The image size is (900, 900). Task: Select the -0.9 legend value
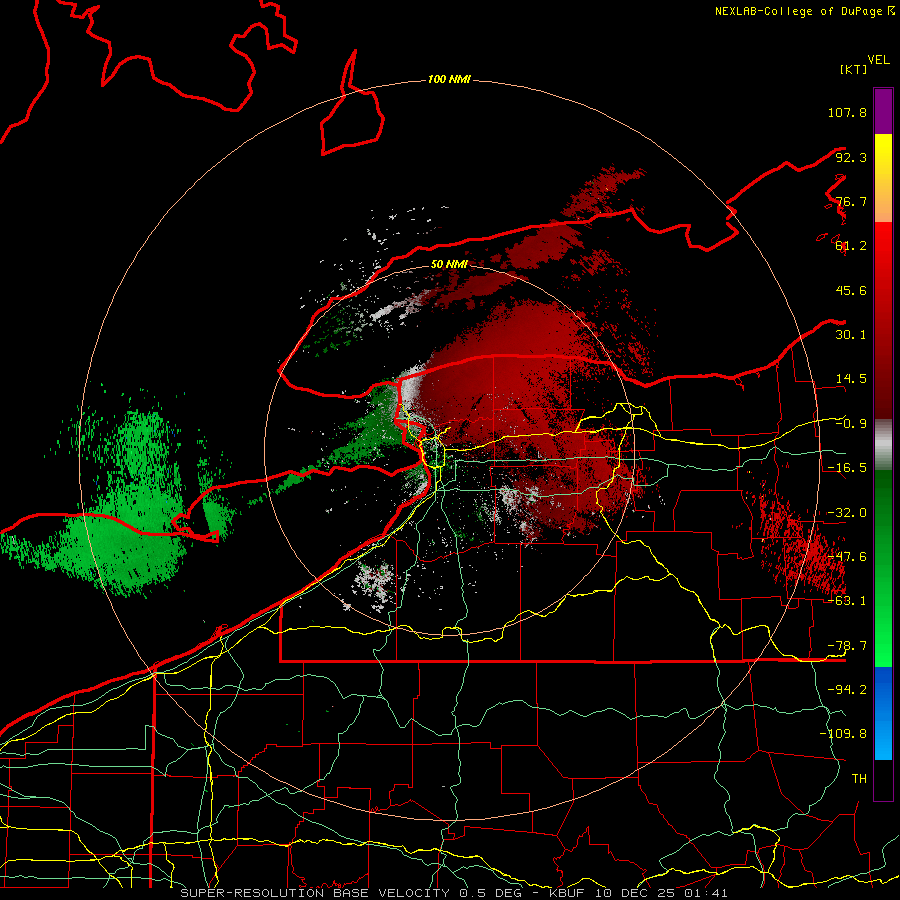851,424
